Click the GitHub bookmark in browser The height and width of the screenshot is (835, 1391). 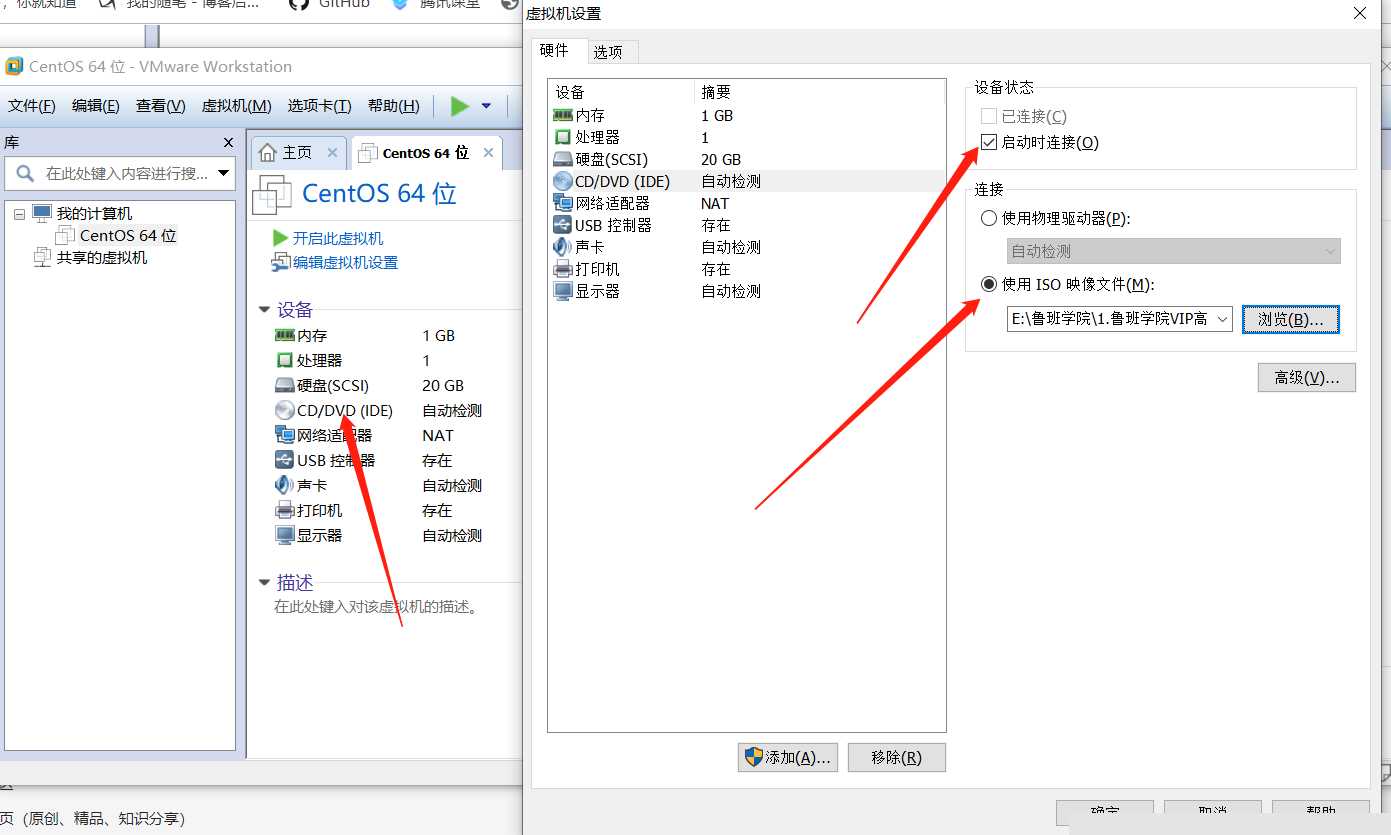(x=330, y=4)
